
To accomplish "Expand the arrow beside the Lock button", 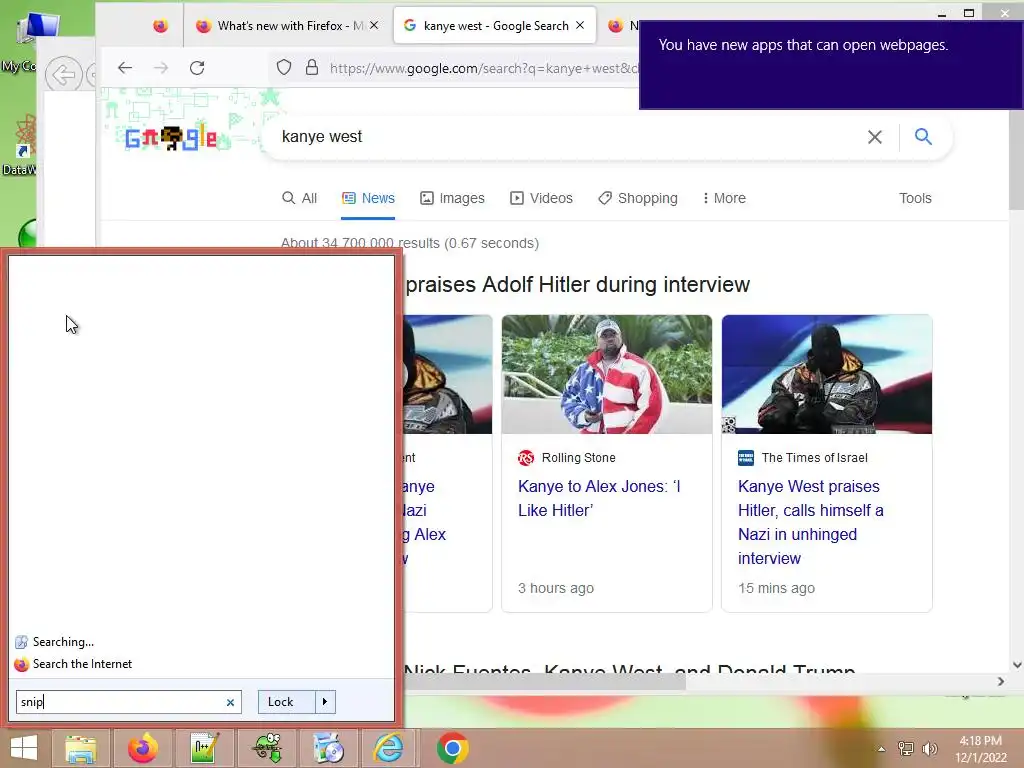I will tap(325, 702).
